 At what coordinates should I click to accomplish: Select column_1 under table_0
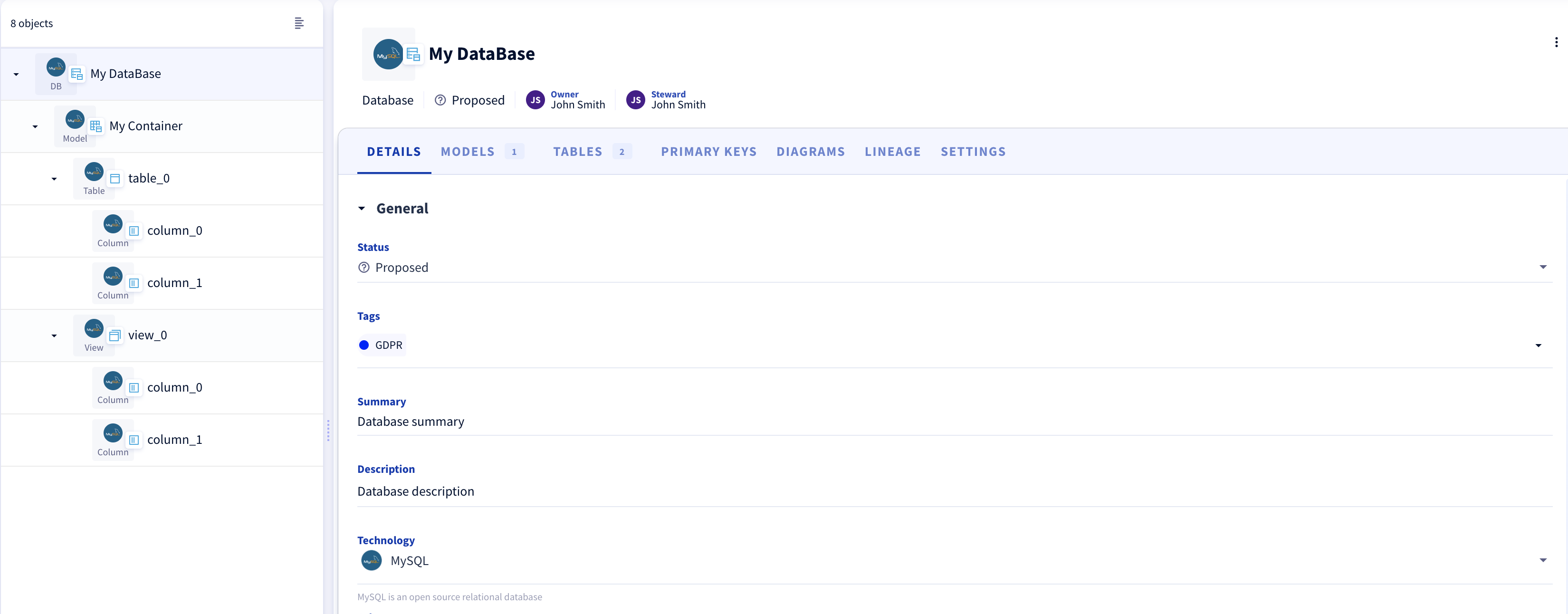(175, 283)
